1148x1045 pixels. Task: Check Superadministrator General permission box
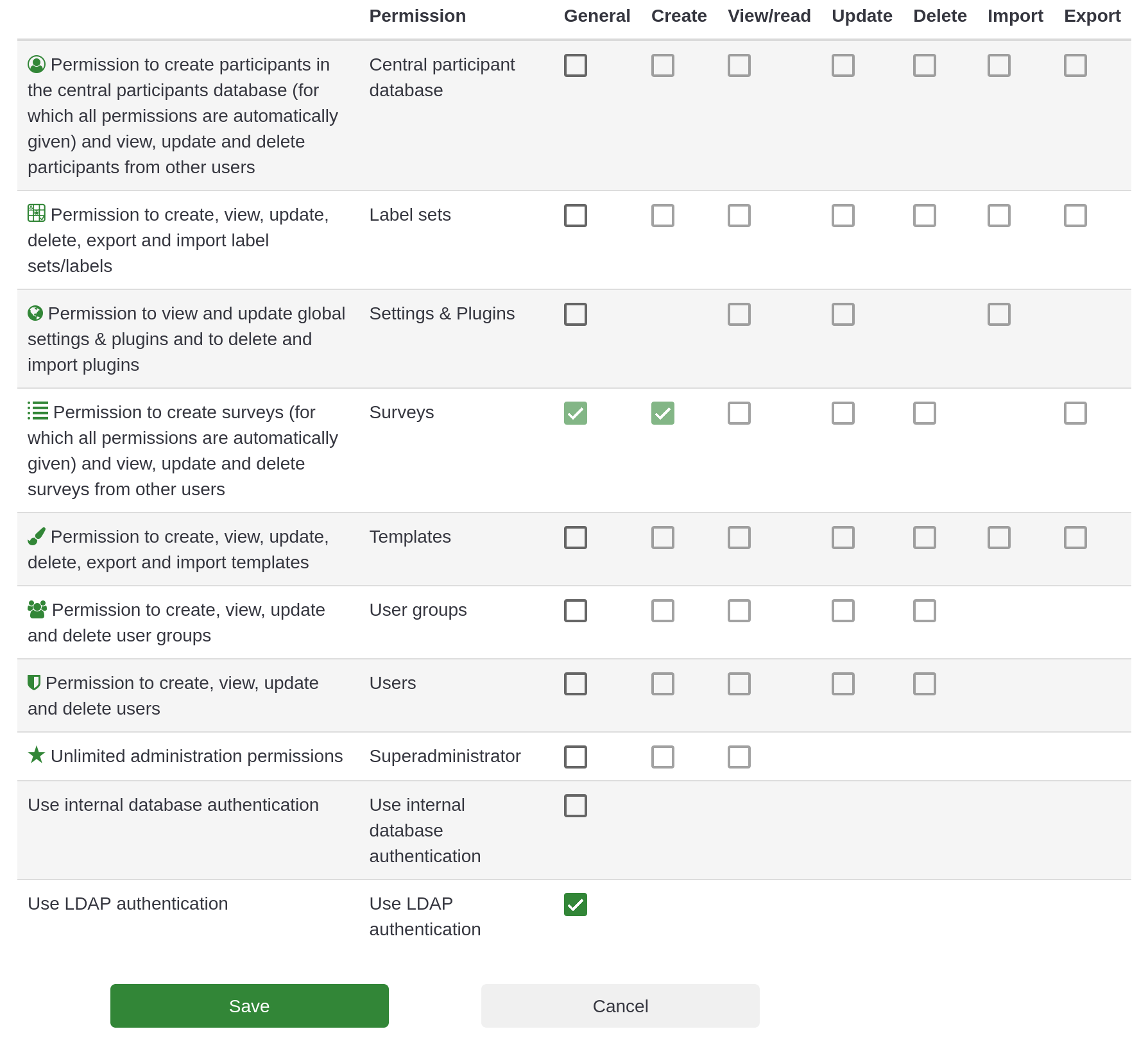coord(576,757)
